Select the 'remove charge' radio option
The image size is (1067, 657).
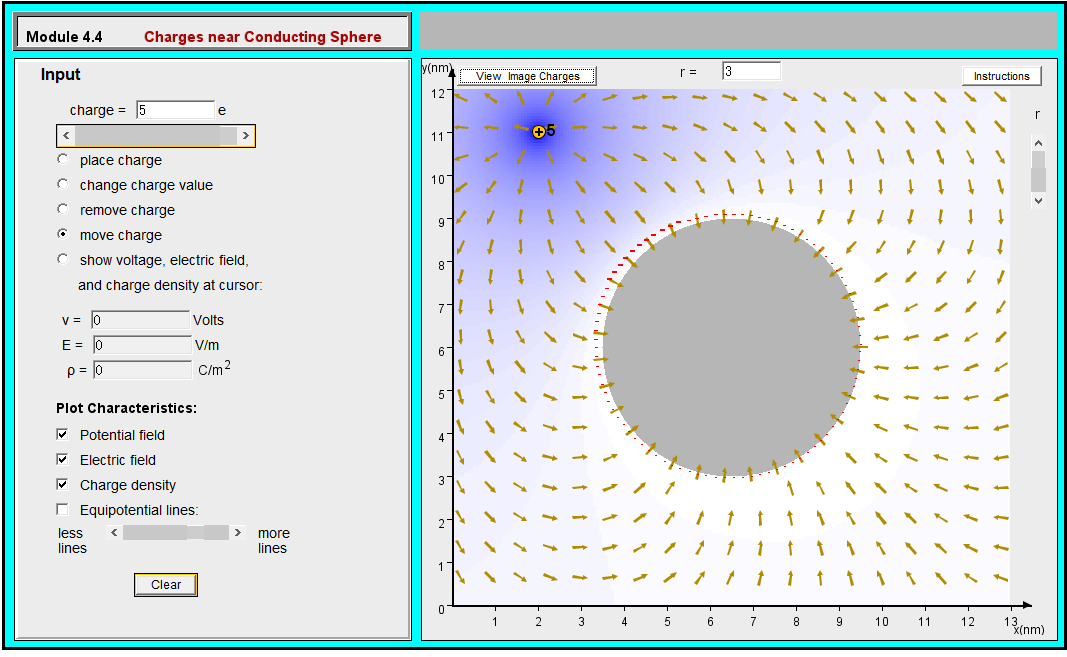(x=62, y=209)
